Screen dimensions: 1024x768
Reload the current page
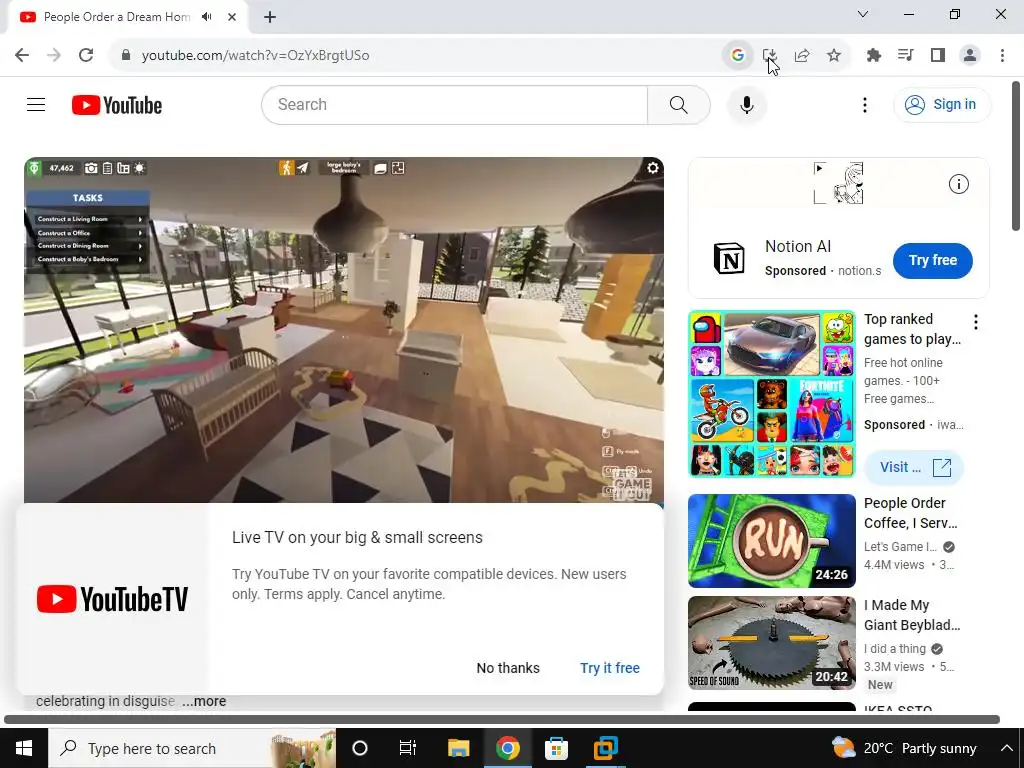click(x=86, y=55)
